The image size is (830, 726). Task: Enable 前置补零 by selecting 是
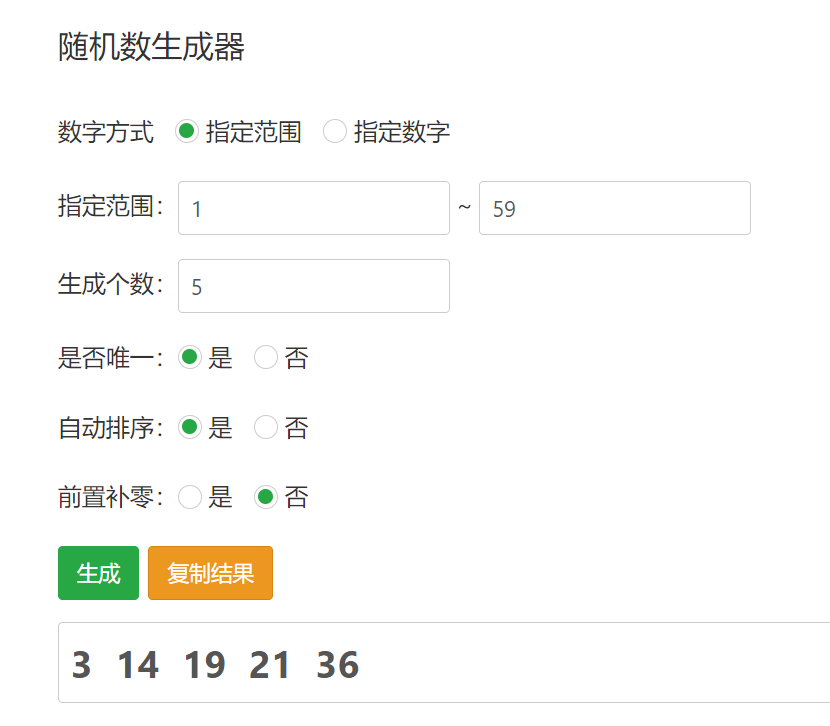[x=190, y=497]
